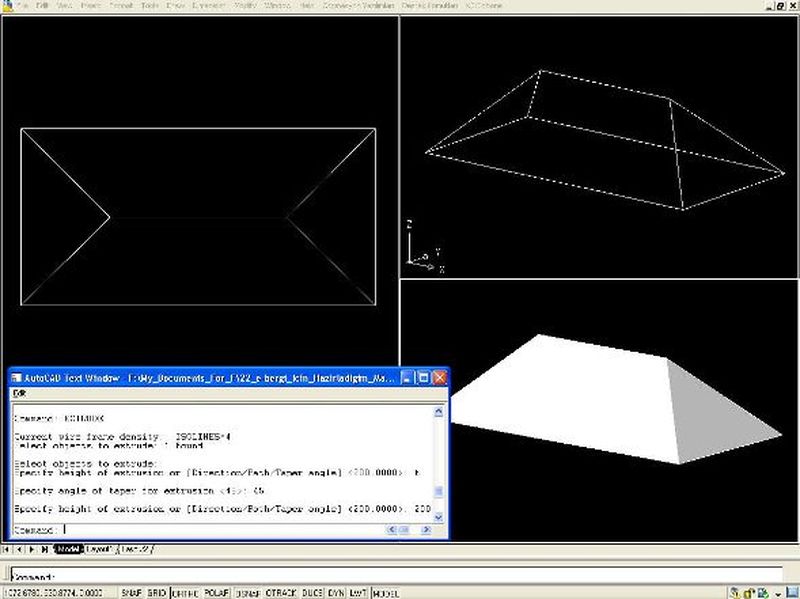Screen dimensions: 800x599
Task: Enable POLAR tracking in status bar
Action: 217,593
